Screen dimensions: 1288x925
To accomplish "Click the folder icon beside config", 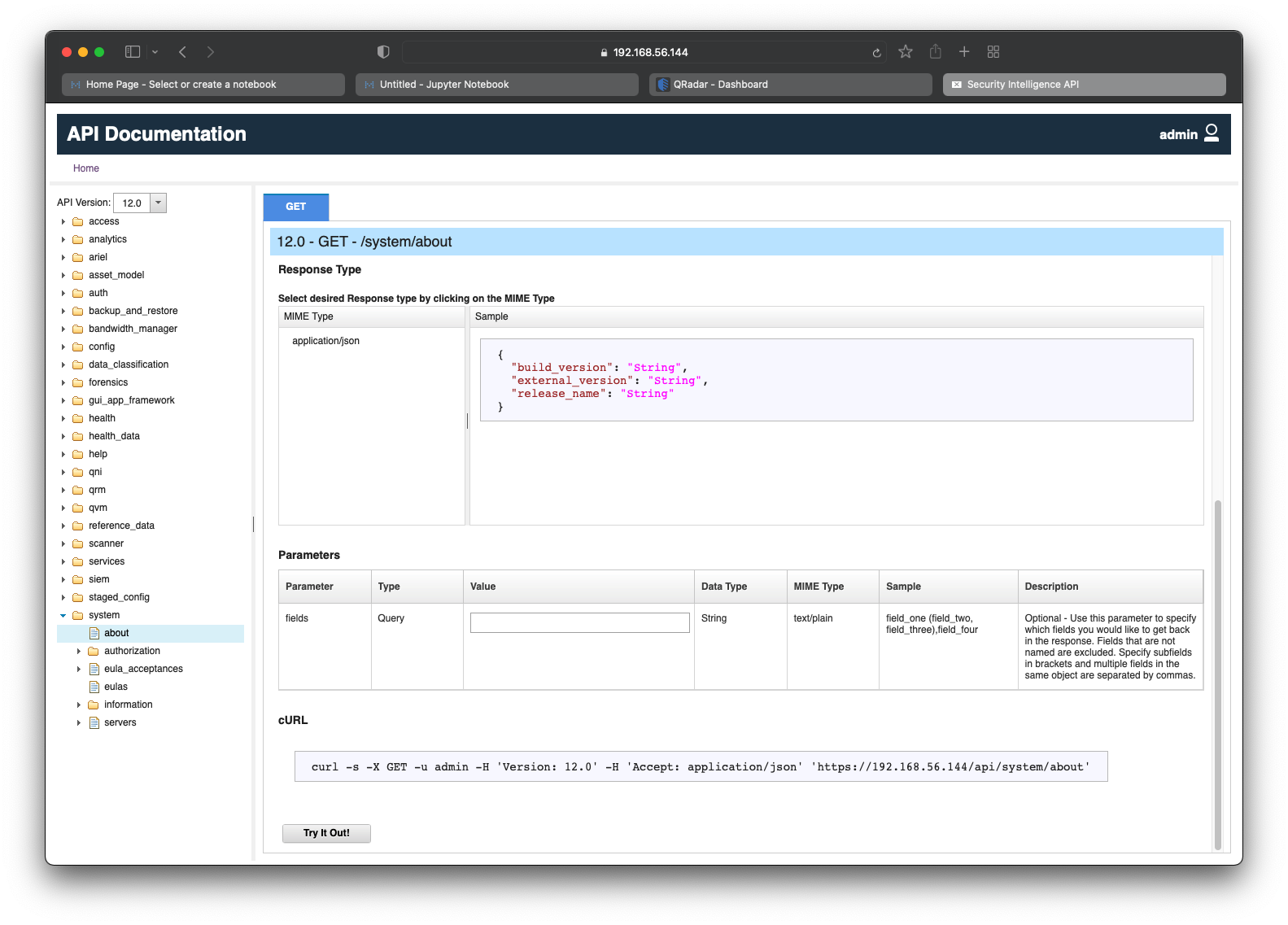I will point(78,347).
